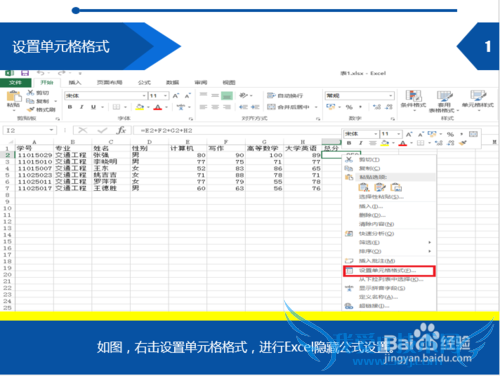
Task: Click the Redo arrow in quick access toolbar
Action: (x=61, y=73)
